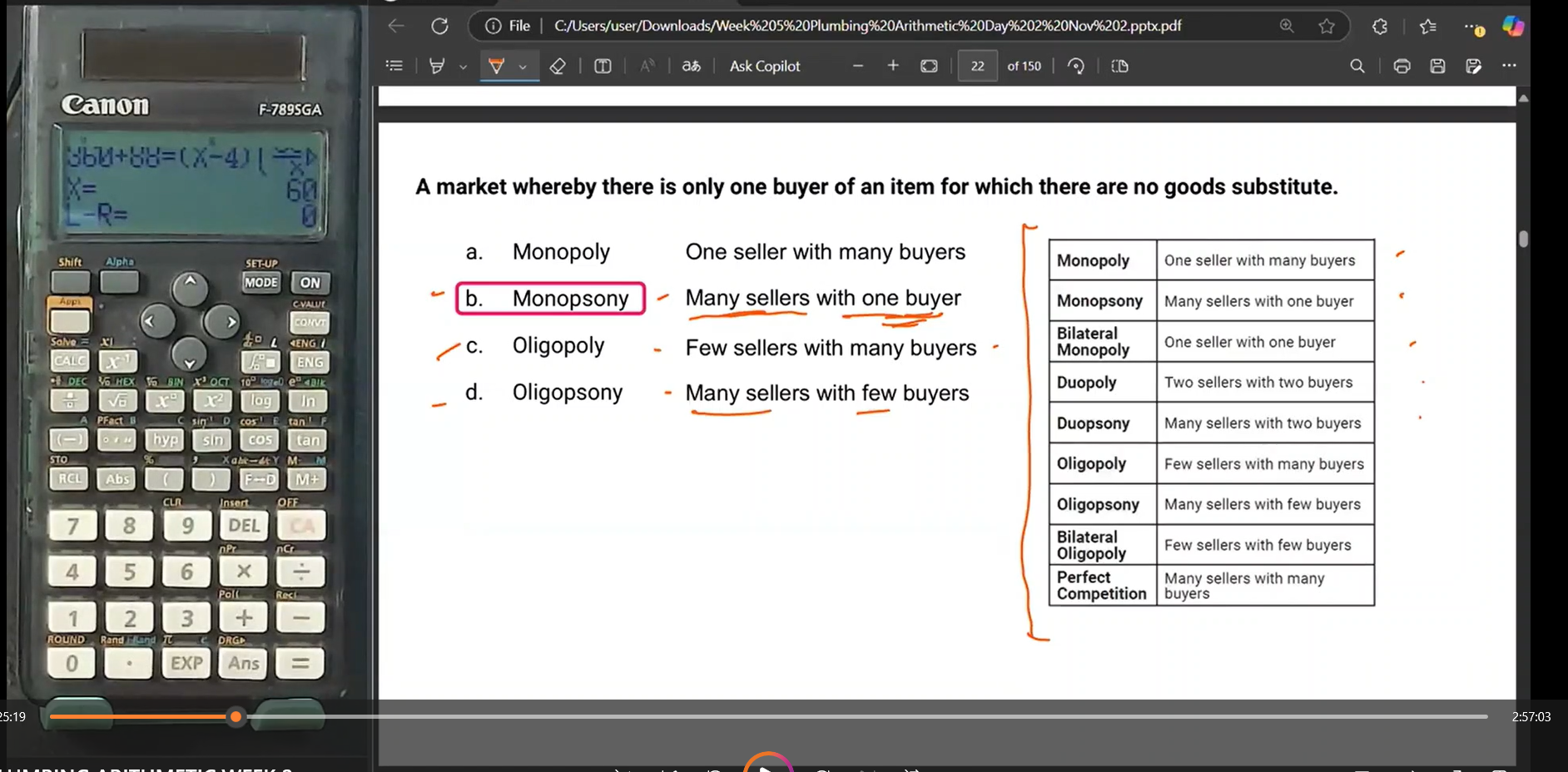Viewport: 1568px width, 772px height.
Task: Open browser extensions puzzle icon
Action: point(1380,26)
